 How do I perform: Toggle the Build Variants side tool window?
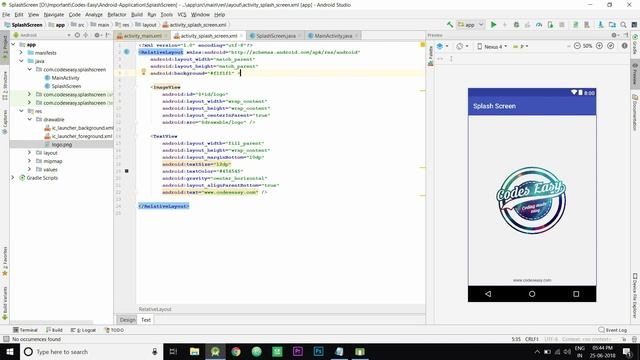point(4,303)
